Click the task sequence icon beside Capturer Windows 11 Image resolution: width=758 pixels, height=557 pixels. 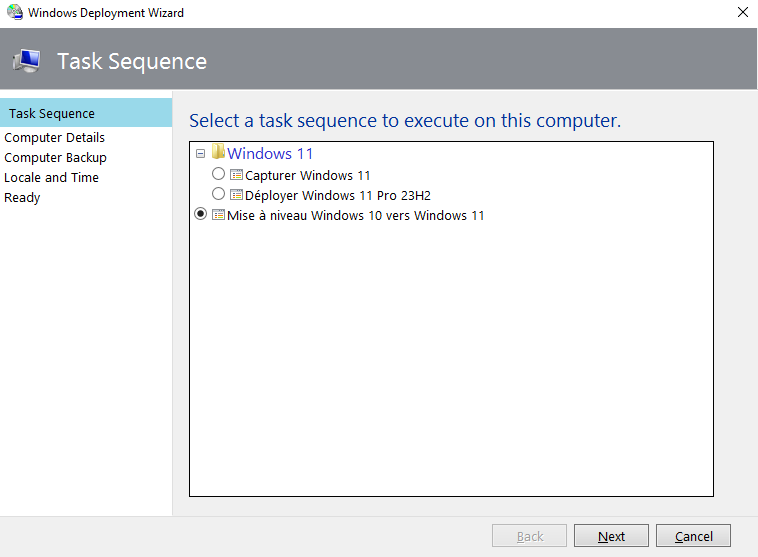tap(237, 175)
